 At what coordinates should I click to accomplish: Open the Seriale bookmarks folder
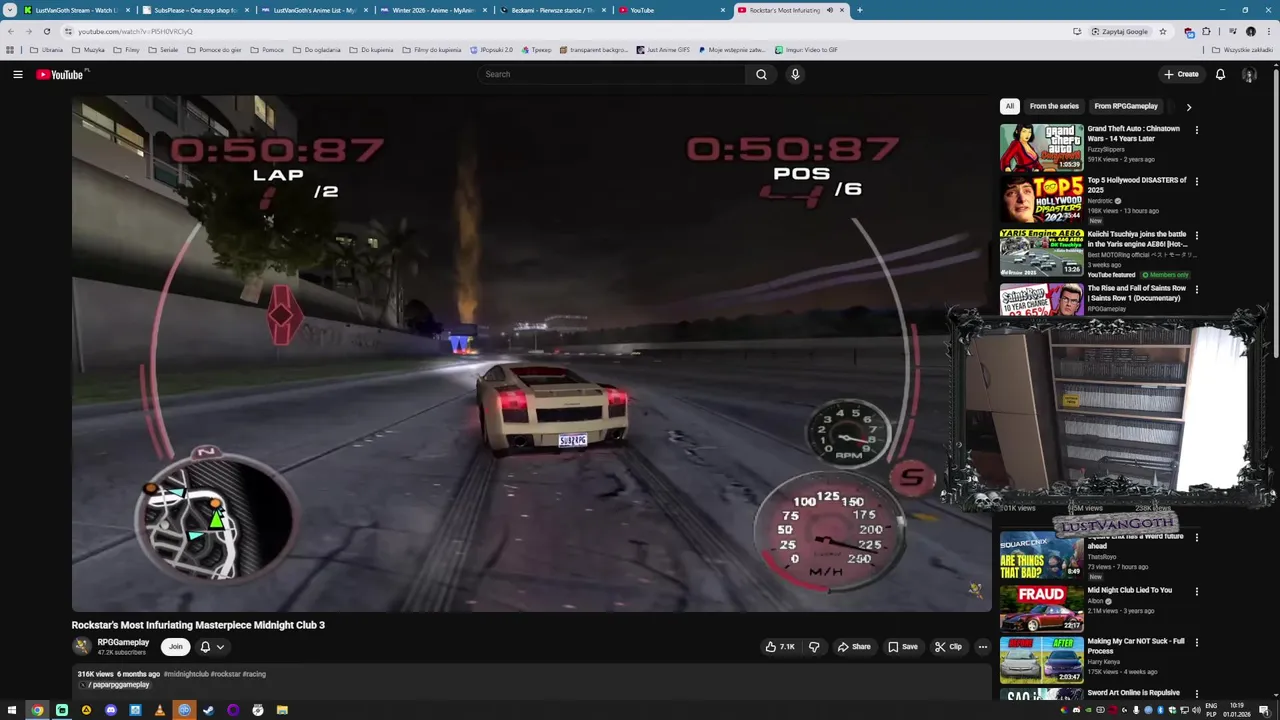click(x=163, y=50)
